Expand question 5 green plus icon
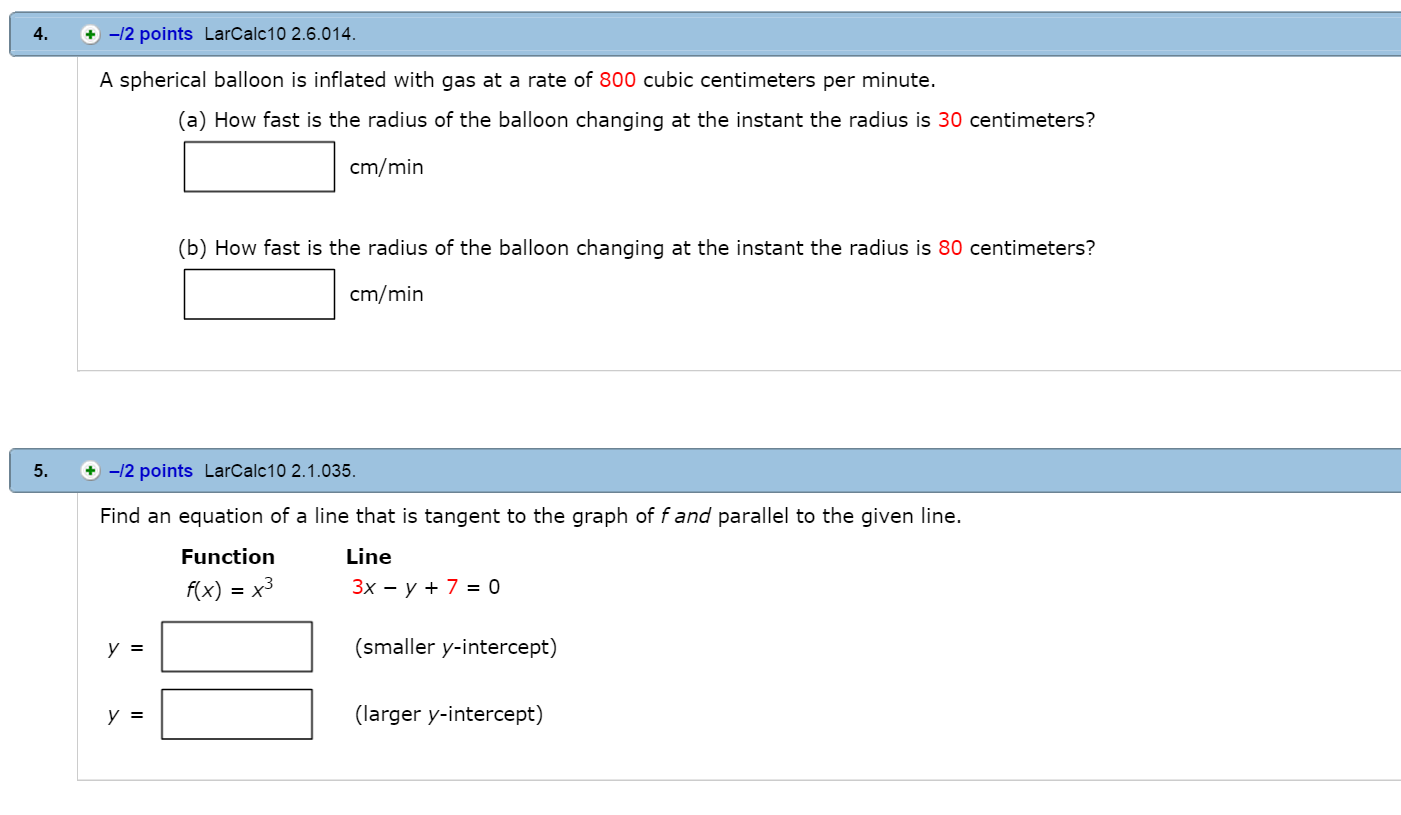 pyautogui.click(x=90, y=471)
